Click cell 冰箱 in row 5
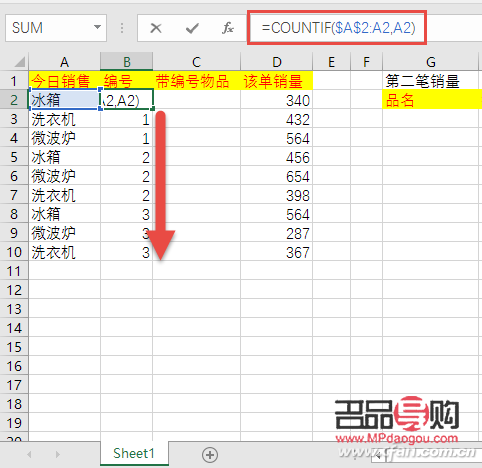Viewport: 482px width, 468px height. [x=65, y=157]
